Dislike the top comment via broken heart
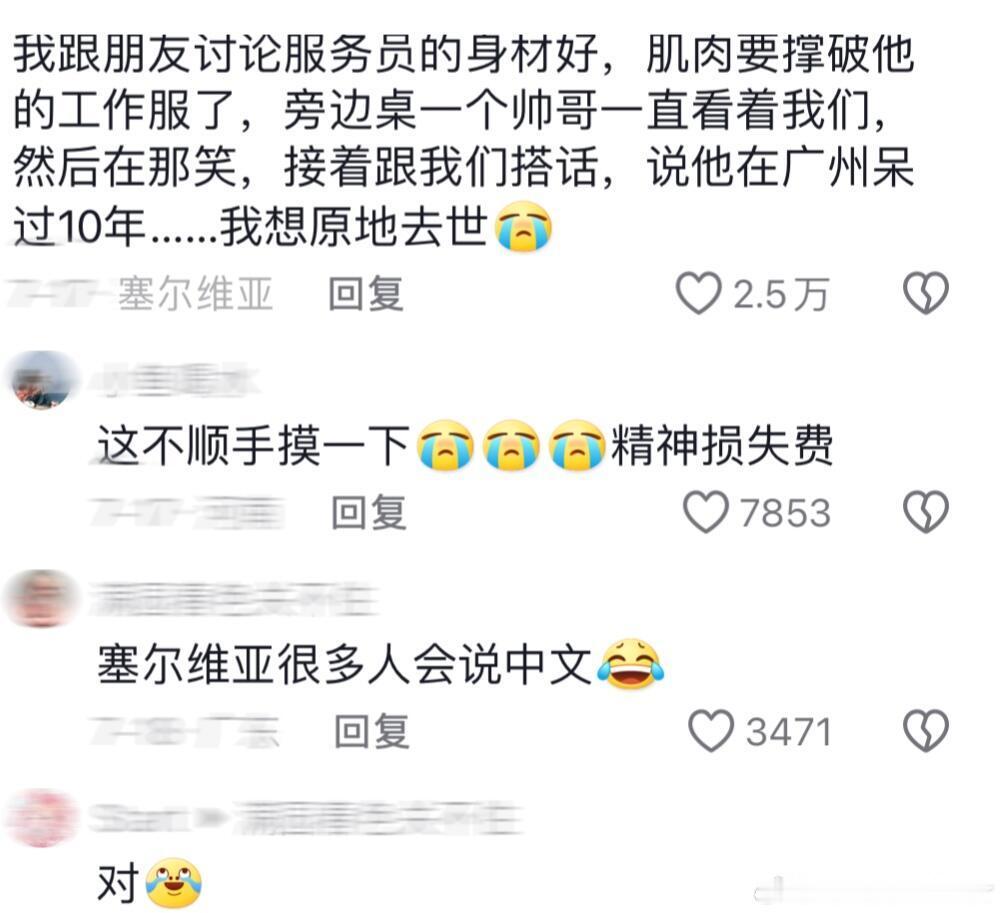1001x913 pixels. point(926,293)
